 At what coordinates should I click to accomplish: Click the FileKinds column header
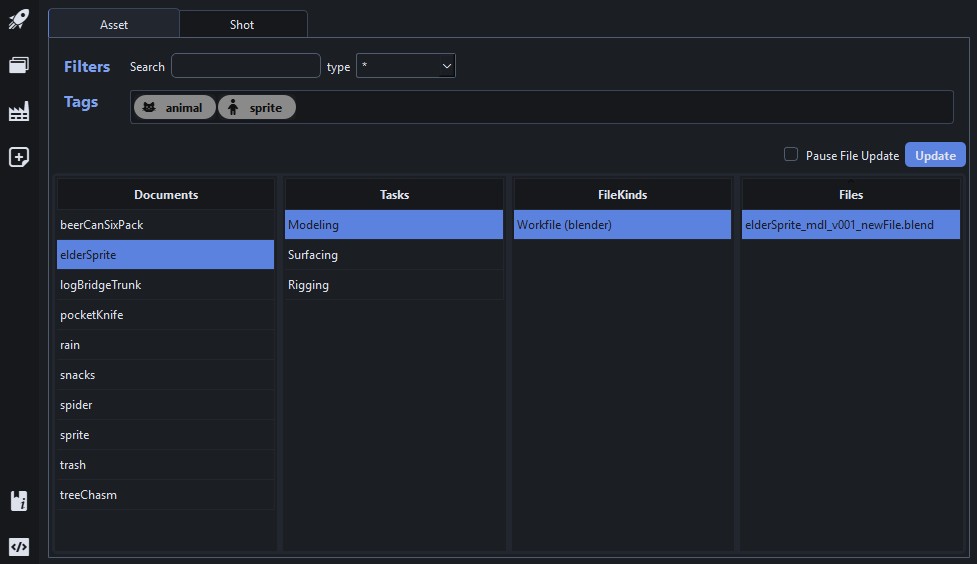click(622, 194)
